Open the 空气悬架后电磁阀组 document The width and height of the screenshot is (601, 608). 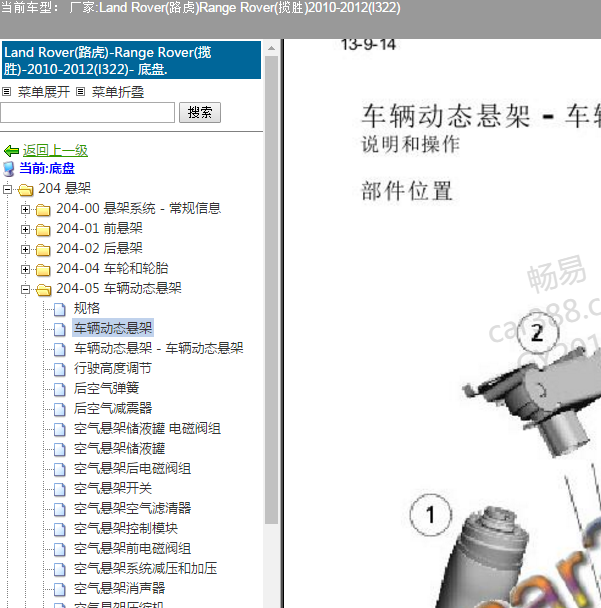pyautogui.click(x=132, y=468)
